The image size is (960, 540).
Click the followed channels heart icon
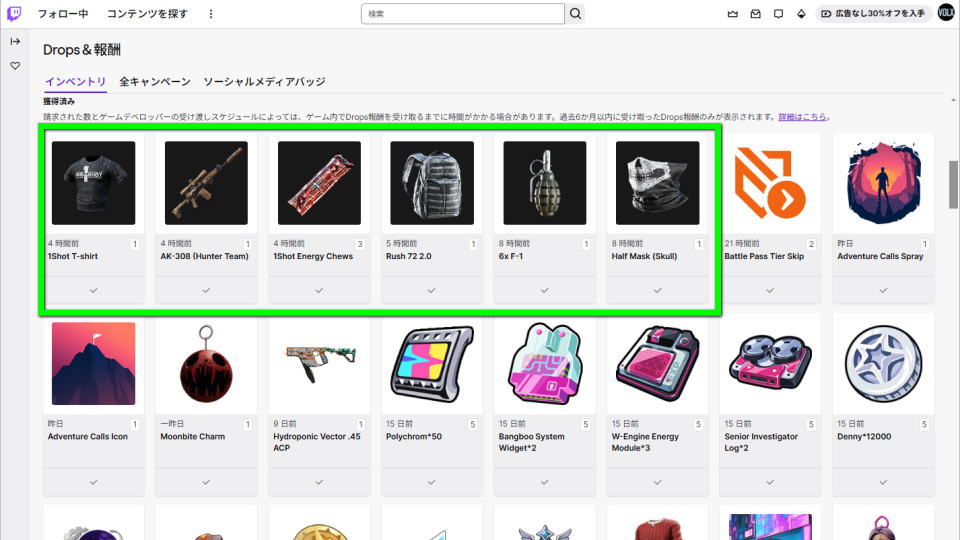tap(15, 66)
